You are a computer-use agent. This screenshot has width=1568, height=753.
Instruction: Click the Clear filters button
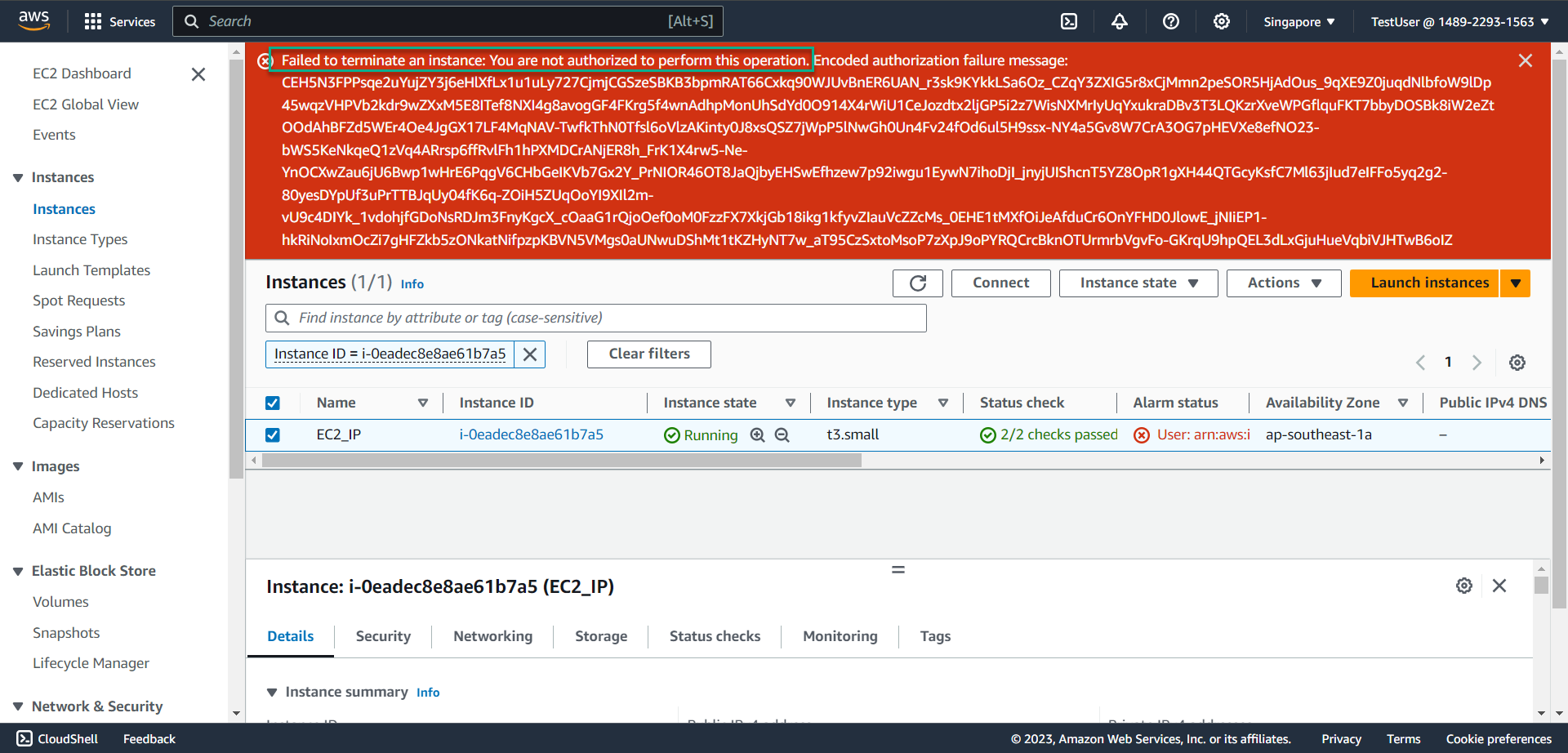(649, 354)
